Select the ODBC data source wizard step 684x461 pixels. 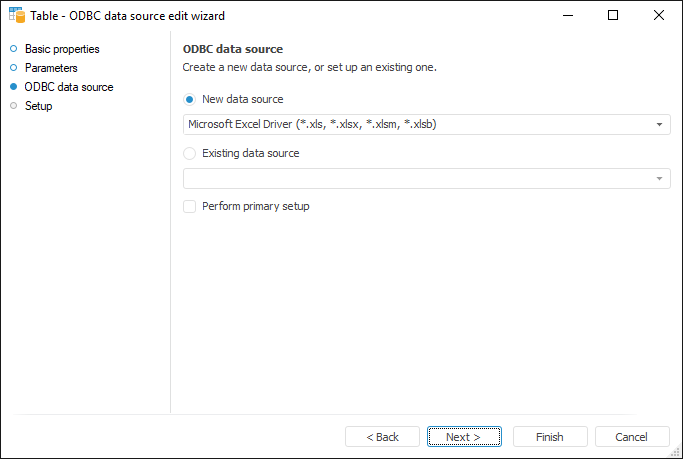coord(69,87)
